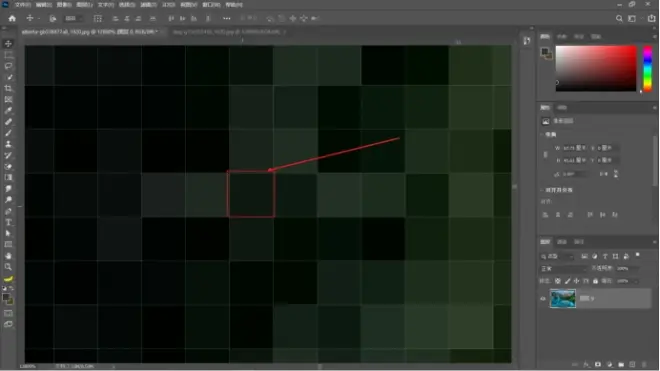Toggle the lock-all padlock in Layers panel
The height and width of the screenshot is (371, 660).
[595, 281]
